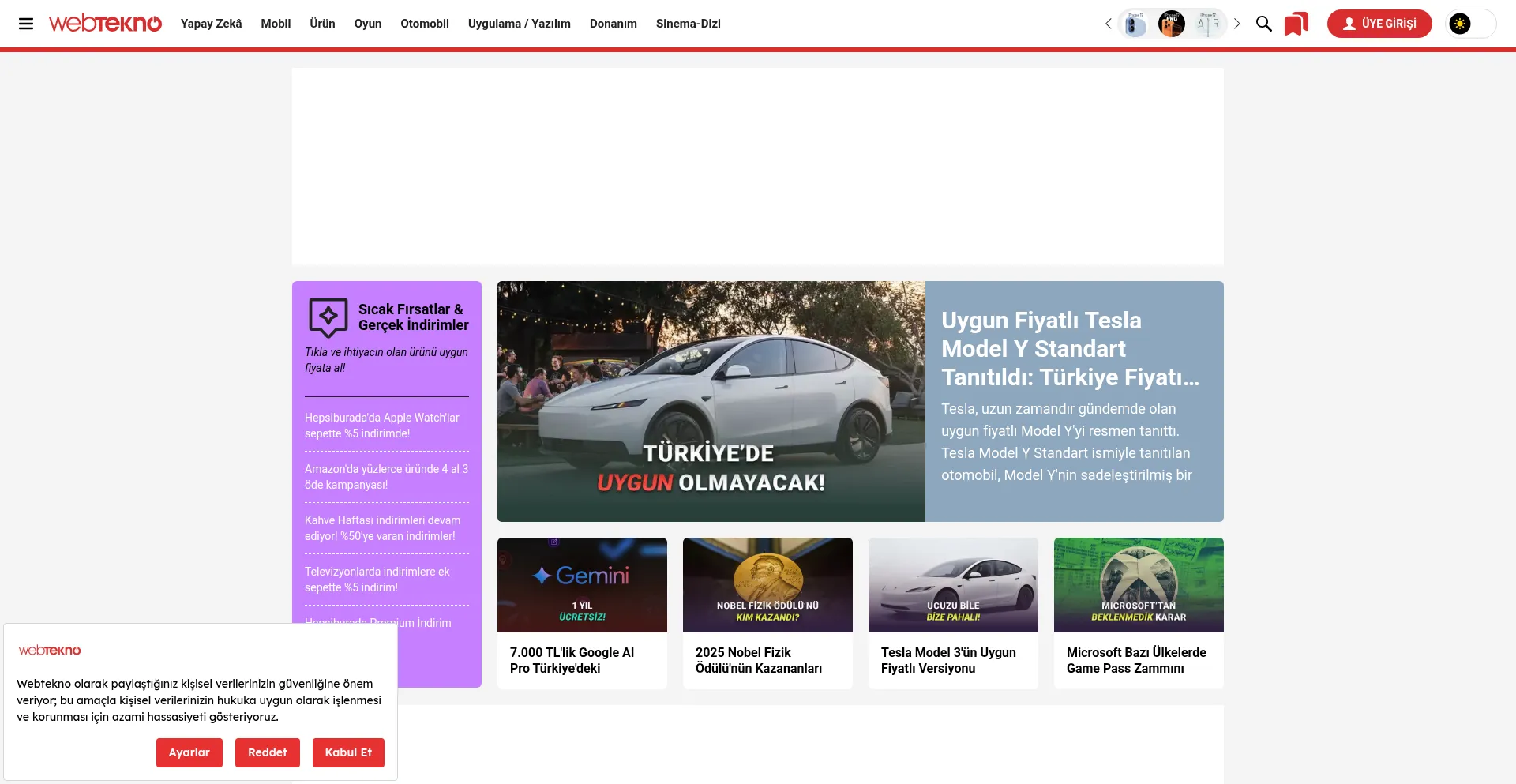Open the Yapay Zekâ menu

coord(211,24)
